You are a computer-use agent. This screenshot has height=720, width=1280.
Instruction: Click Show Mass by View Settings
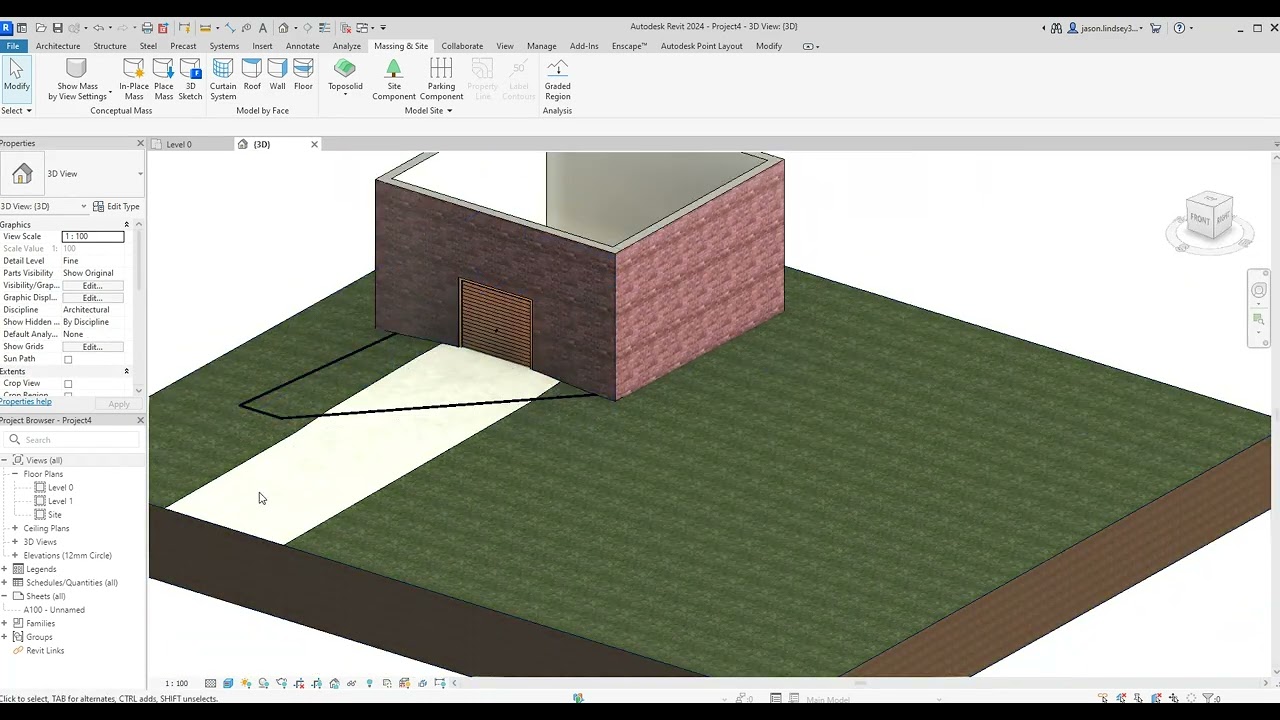click(77, 78)
